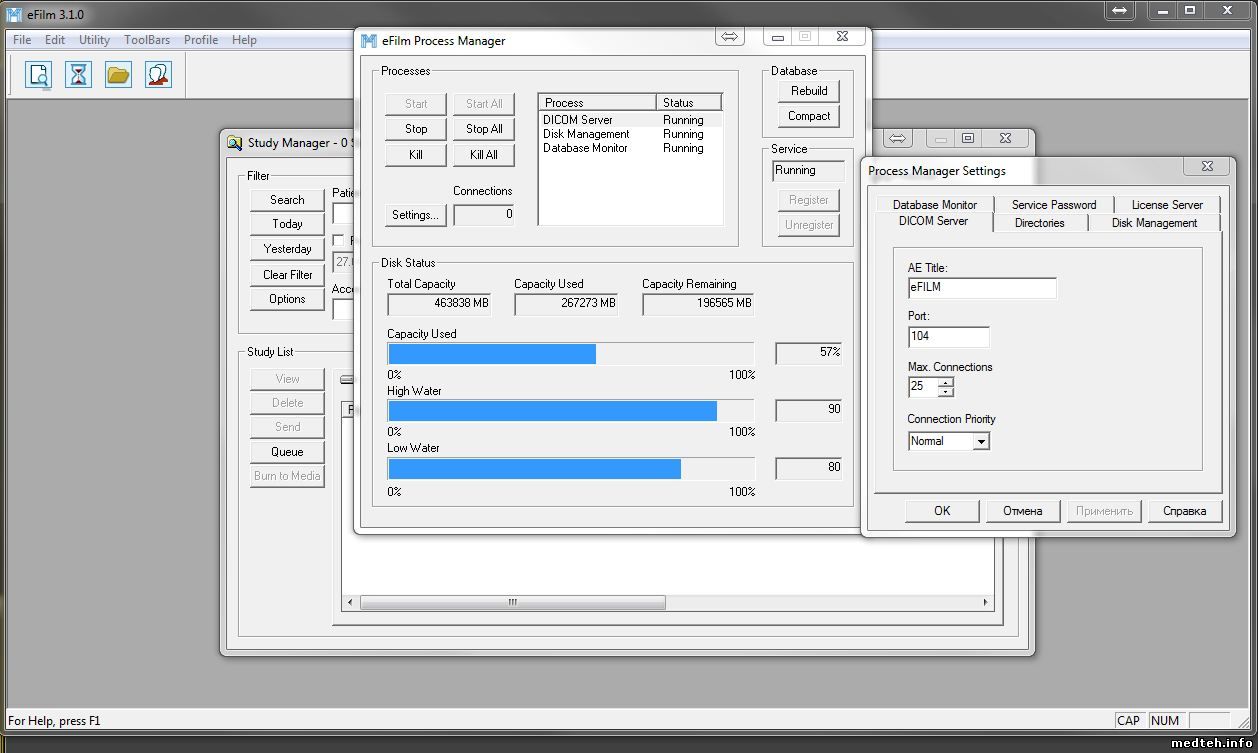The image size is (1258, 753).
Task: Click double-arrow button in main eFilm title bar
Action: [1120, 11]
